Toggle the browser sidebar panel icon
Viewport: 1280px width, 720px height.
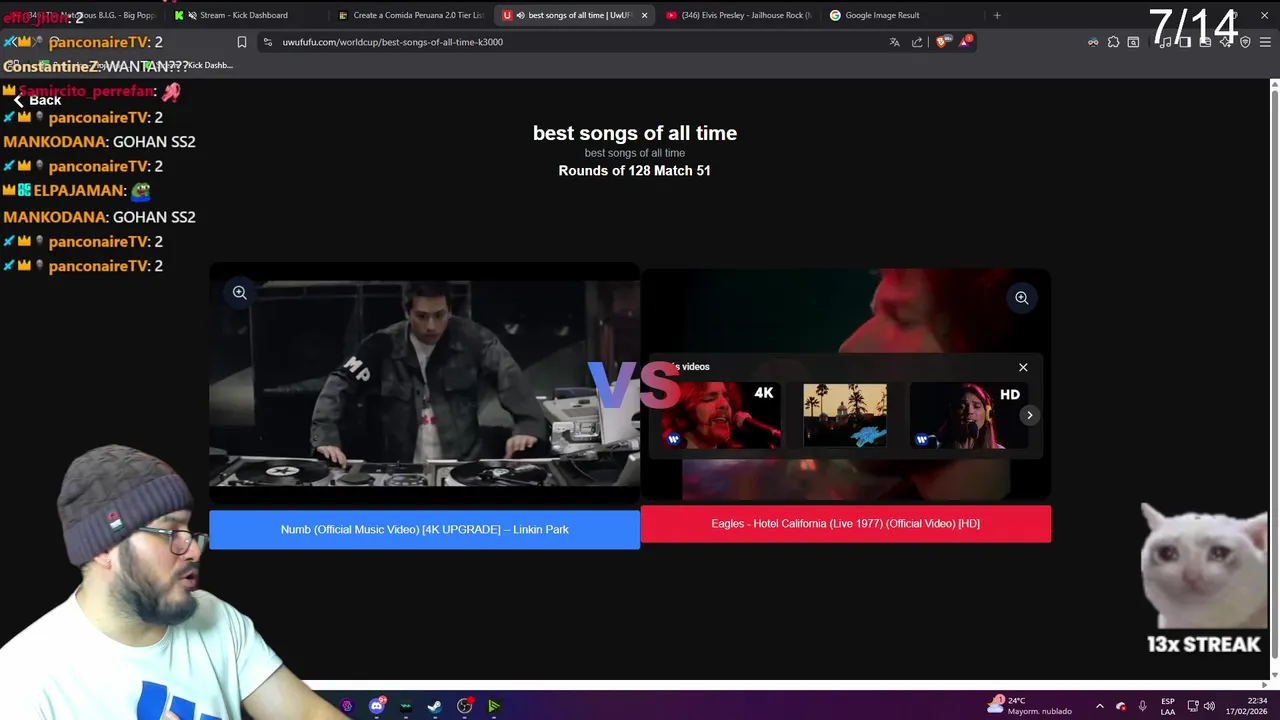pyautogui.click(x=1185, y=42)
